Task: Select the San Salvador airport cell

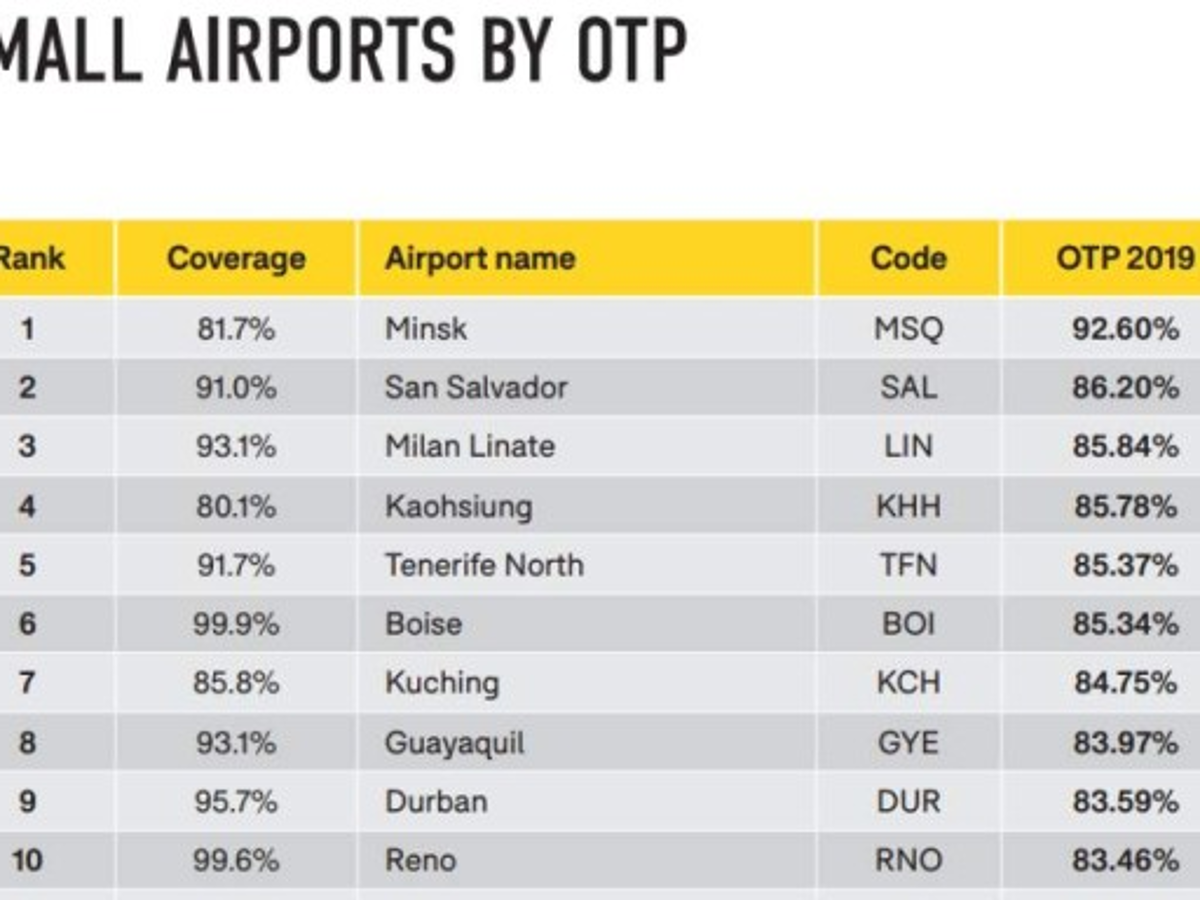Action: tap(476, 388)
